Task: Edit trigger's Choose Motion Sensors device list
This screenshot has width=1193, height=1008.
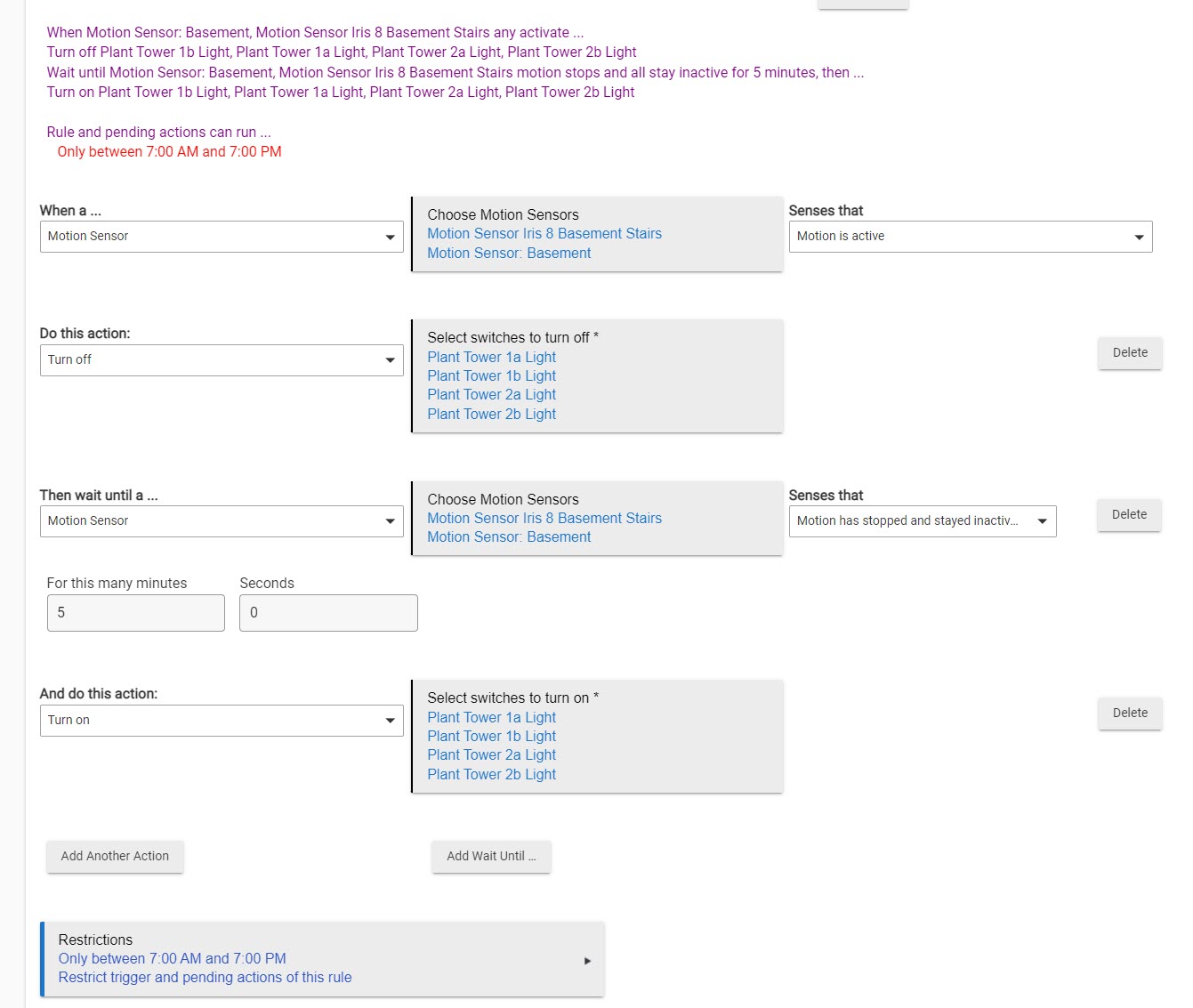Action: click(597, 235)
